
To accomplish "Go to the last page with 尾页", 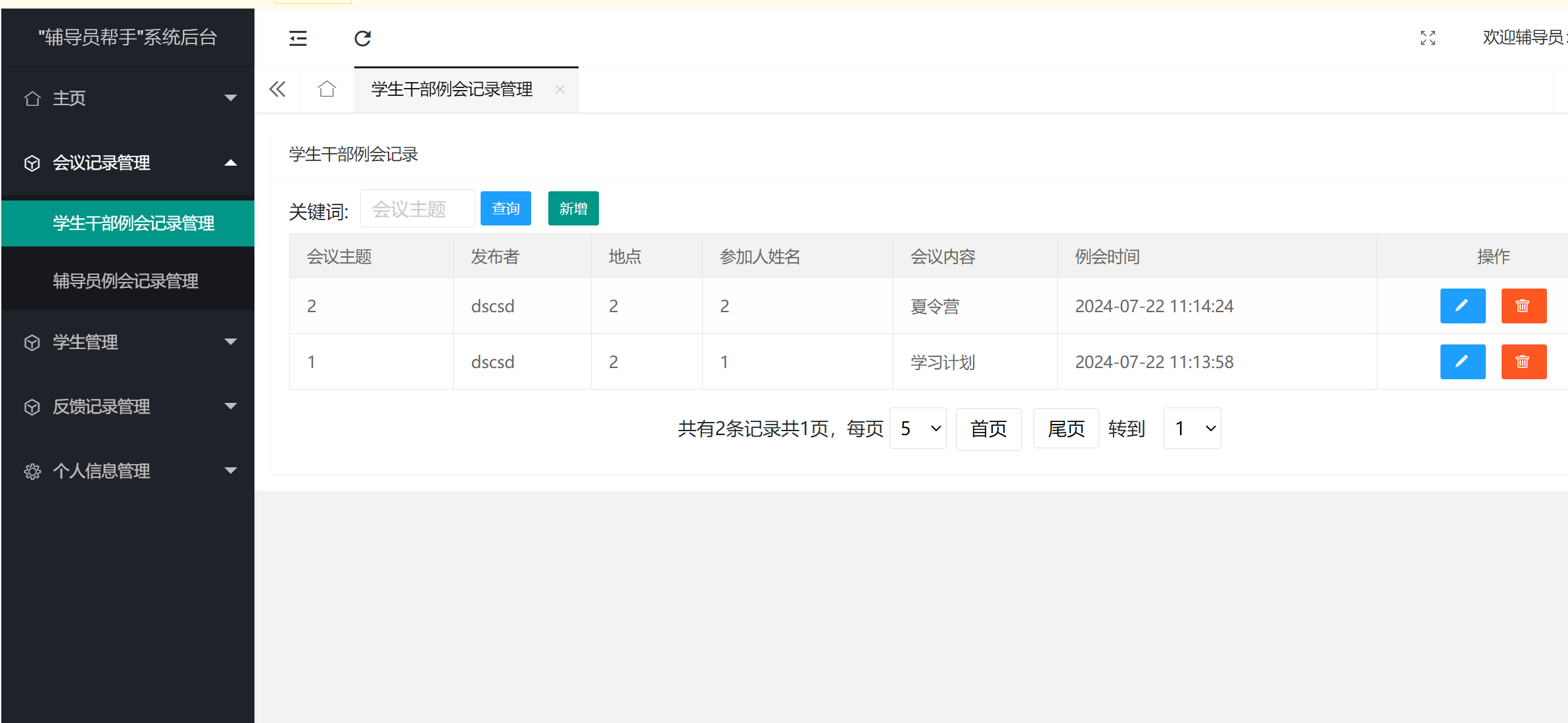I will click(x=1066, y=429).
